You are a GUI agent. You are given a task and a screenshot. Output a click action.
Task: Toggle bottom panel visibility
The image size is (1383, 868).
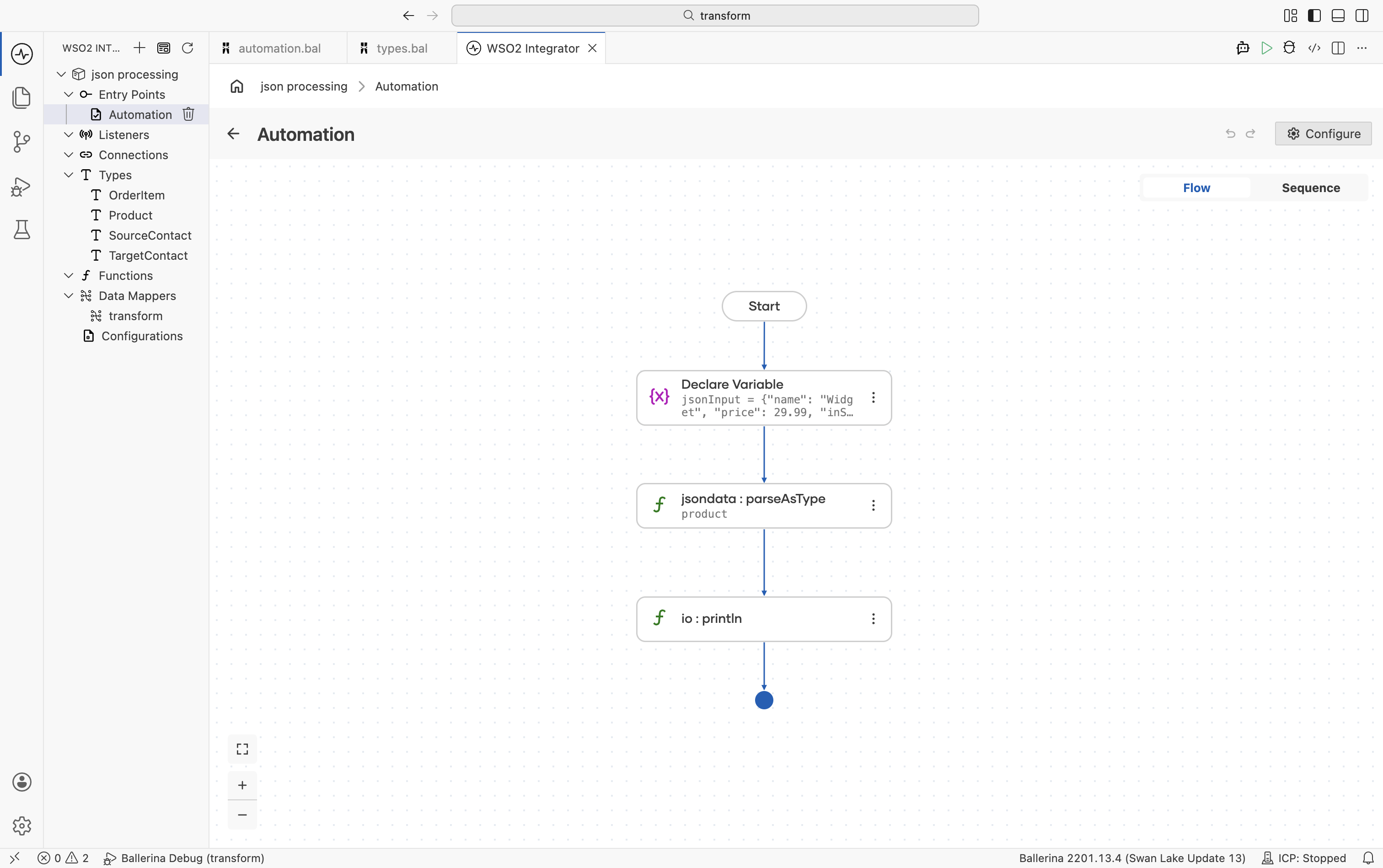(x=1338, y=16)
